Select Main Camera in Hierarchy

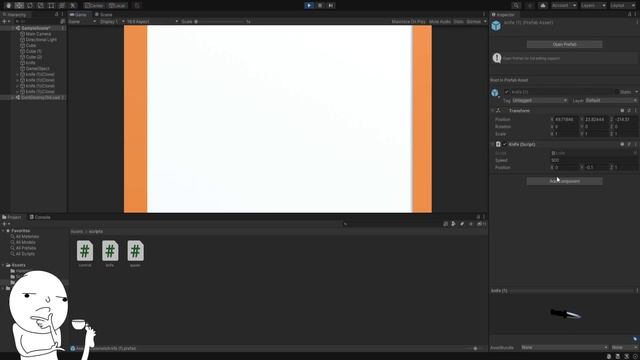[x=38, y=34]
